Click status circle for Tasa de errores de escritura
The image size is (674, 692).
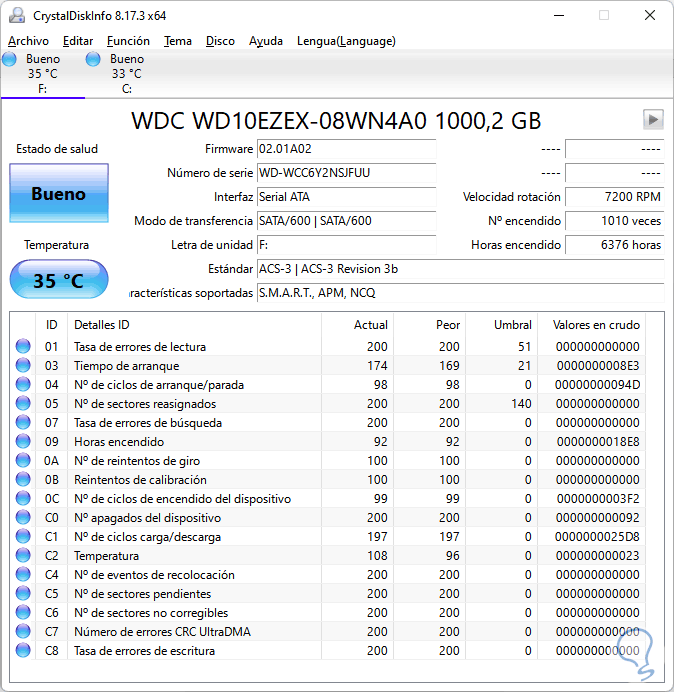point(23,650)
